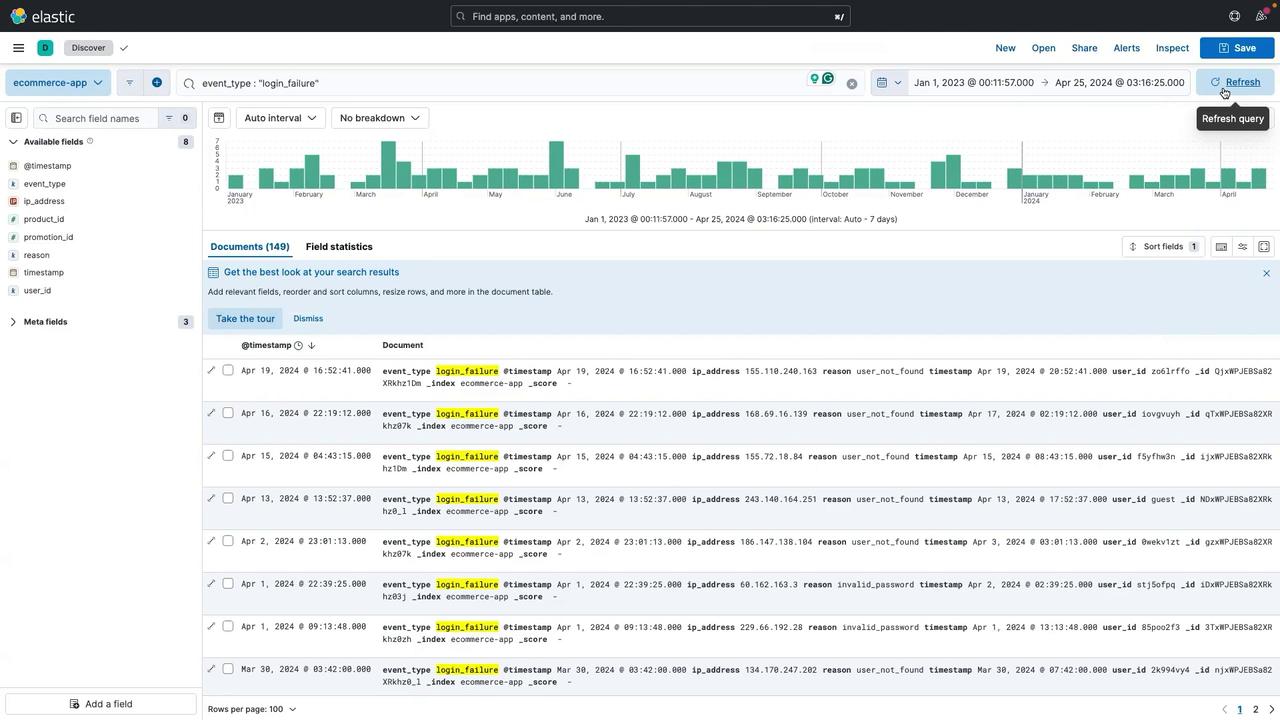Expand the Apr 19, 2024 document row details
The width and height of the screenshot is (1280, 720).
click(211, 371)
